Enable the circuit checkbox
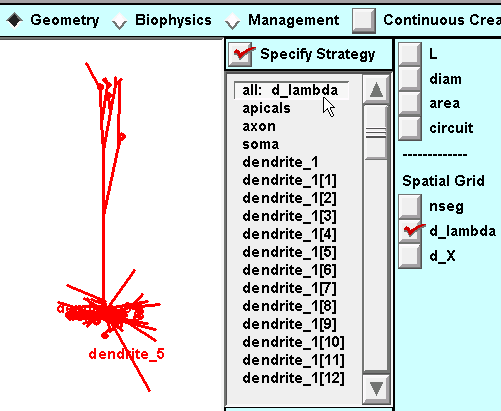The height and width of the screenshot is (411, 501). pos(410,128)
